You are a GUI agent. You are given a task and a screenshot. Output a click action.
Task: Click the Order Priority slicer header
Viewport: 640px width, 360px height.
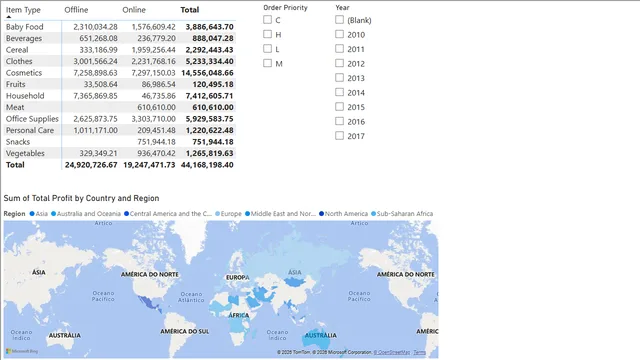click(285, 7)
